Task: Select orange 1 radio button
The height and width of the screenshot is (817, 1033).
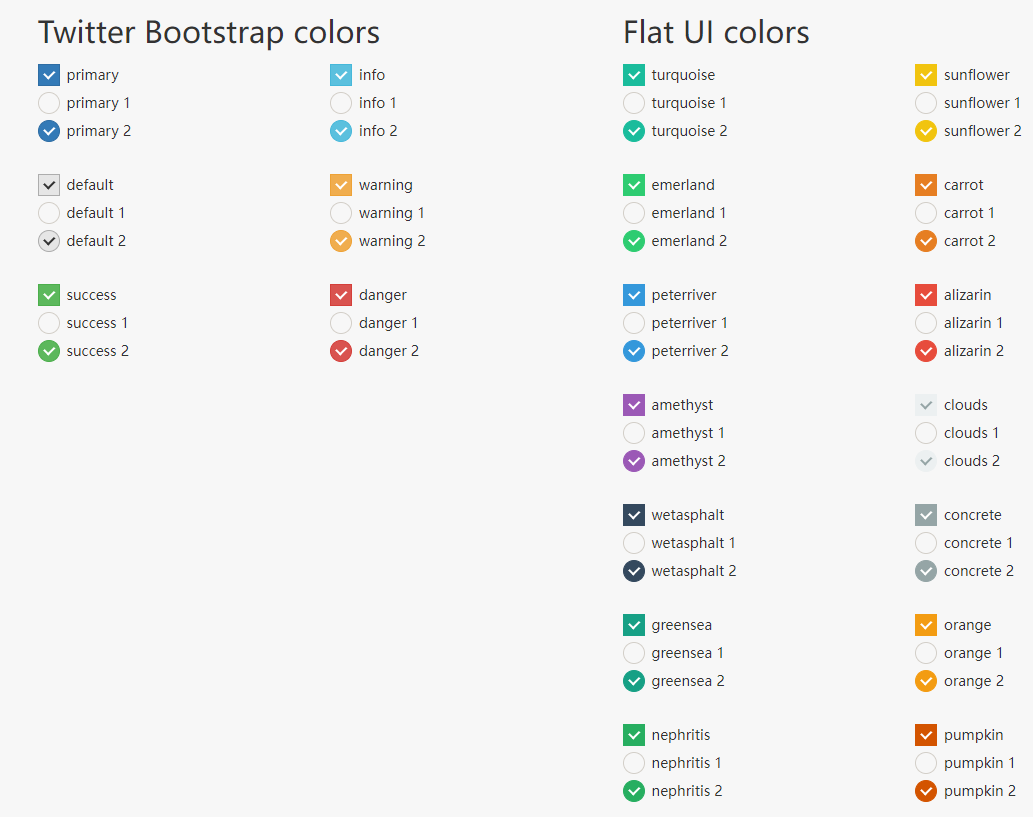Action: point(926,653)
